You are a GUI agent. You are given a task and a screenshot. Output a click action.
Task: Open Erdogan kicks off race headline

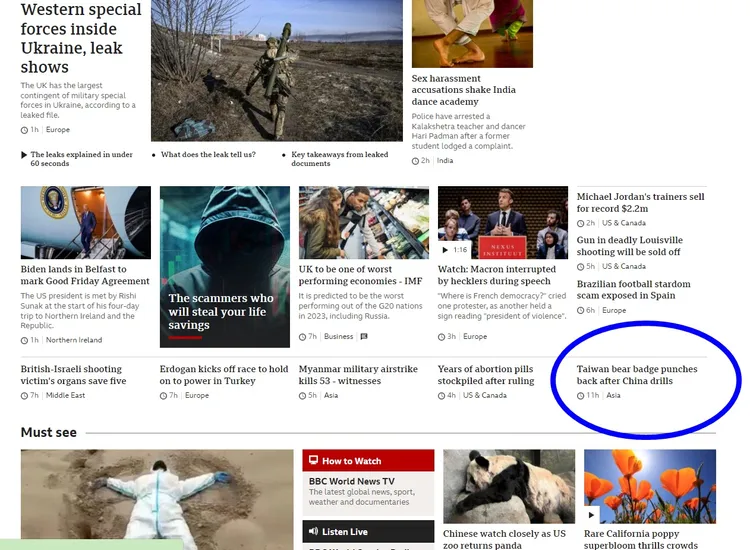pyautogui.click(x=224, y=375)
